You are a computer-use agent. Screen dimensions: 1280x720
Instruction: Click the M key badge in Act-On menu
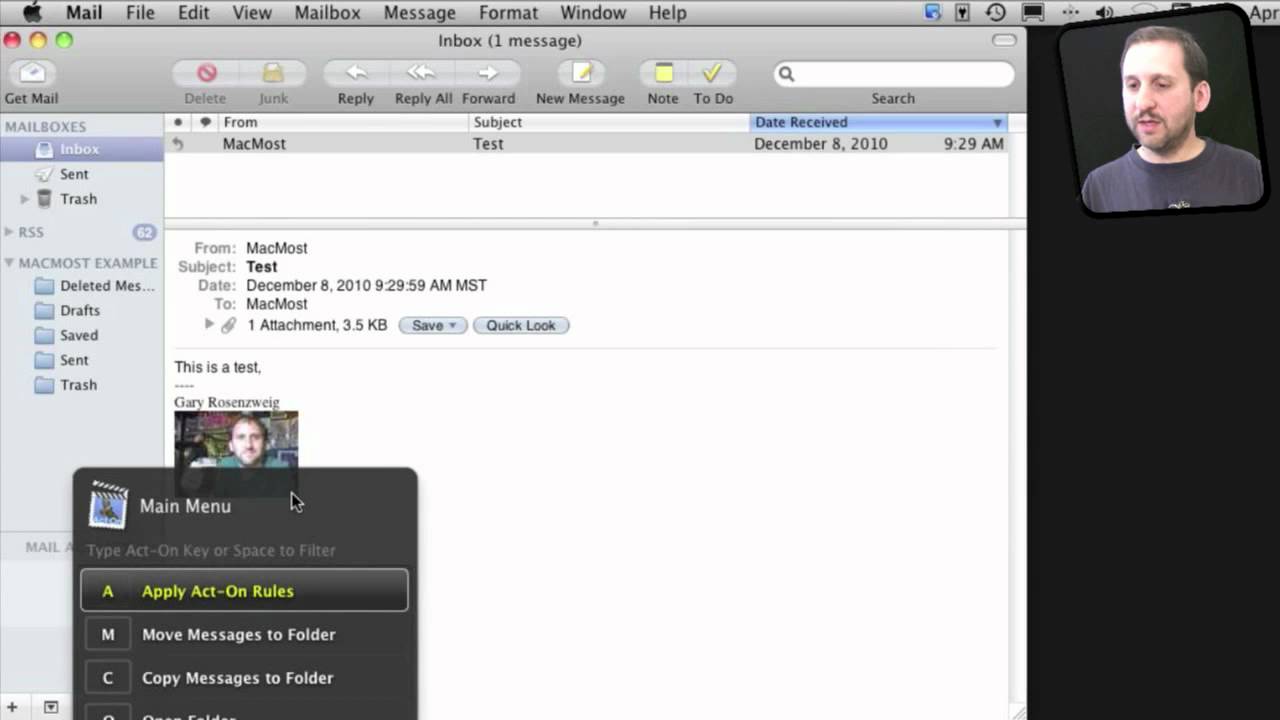tap(108, 634)
